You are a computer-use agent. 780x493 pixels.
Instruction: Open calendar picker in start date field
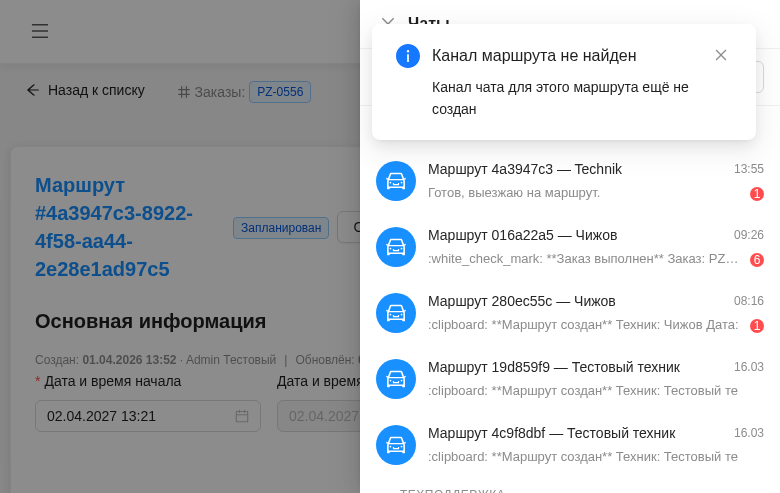coord(241,416)
